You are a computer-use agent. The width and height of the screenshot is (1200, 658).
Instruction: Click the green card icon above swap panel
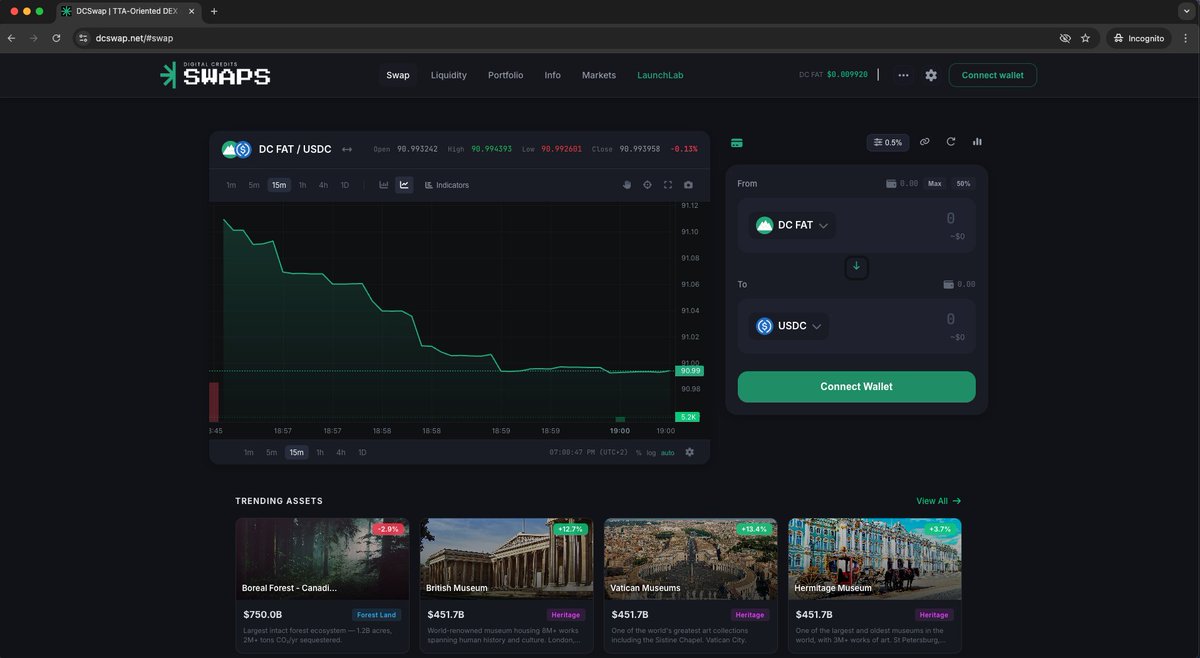point(737,142)
